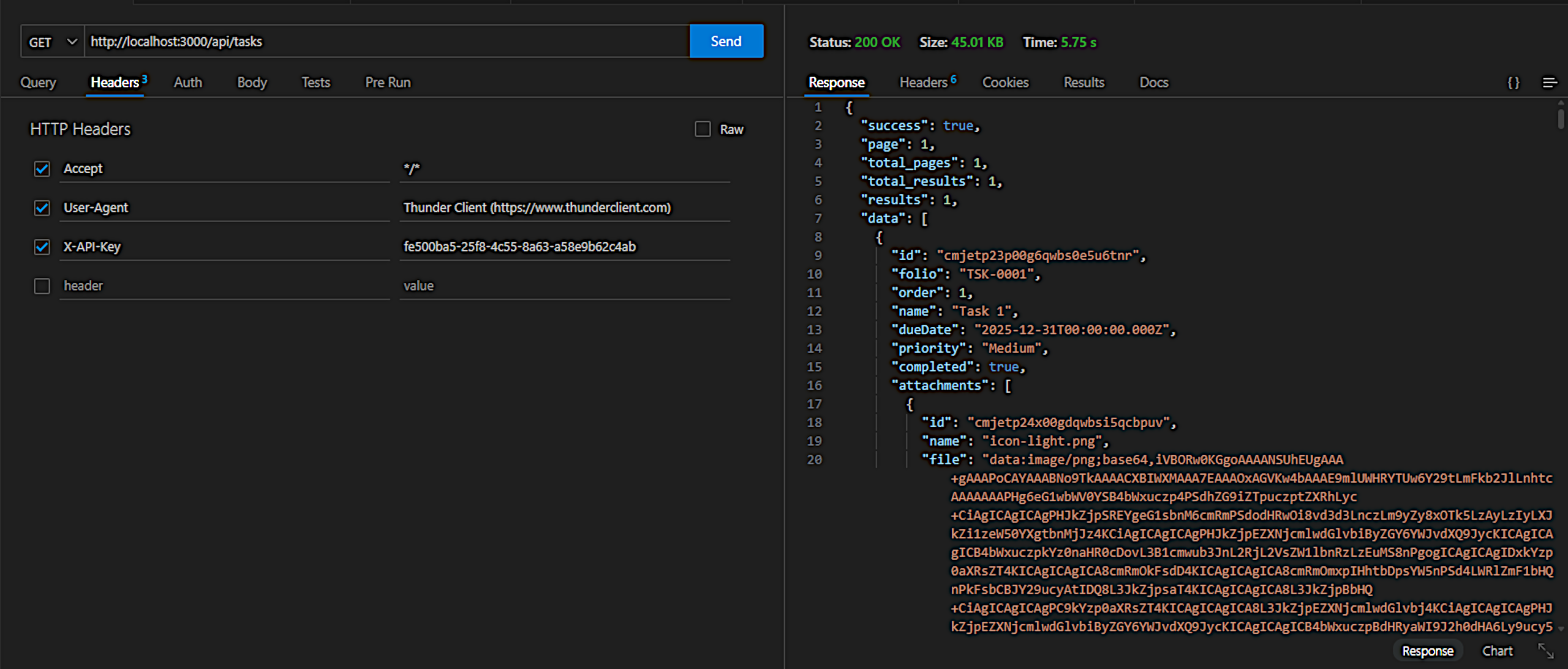Screen dimensions: 1568x669
Task: Uncheck the Accept header checkbox
Action: 42,168
